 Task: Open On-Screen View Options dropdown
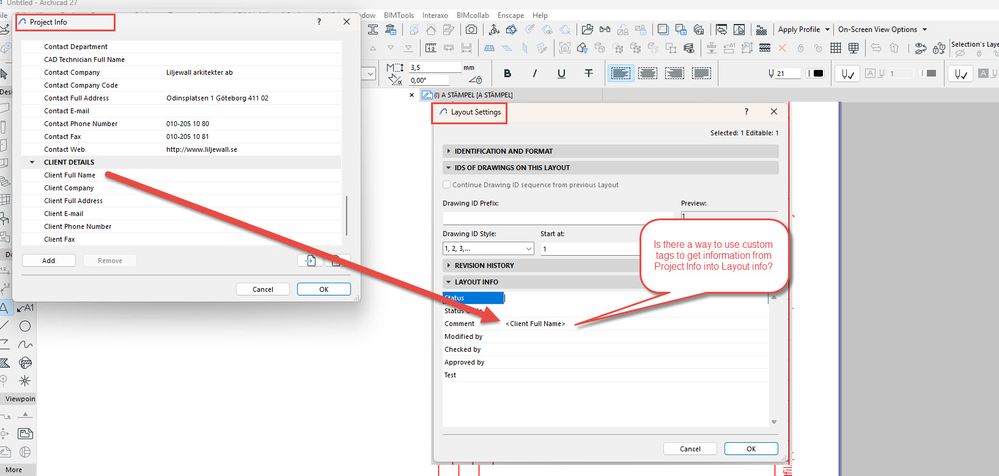(882, 29)
